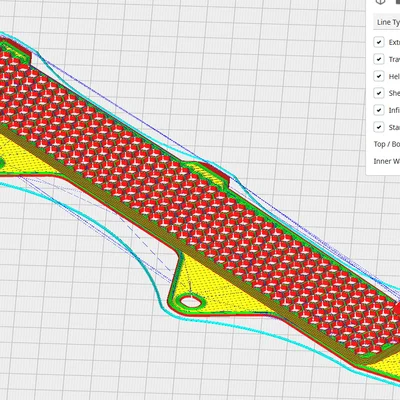Uncheck the Infill checkbox
This screenshot has height=400, width=400.
[x=379, y=110]
